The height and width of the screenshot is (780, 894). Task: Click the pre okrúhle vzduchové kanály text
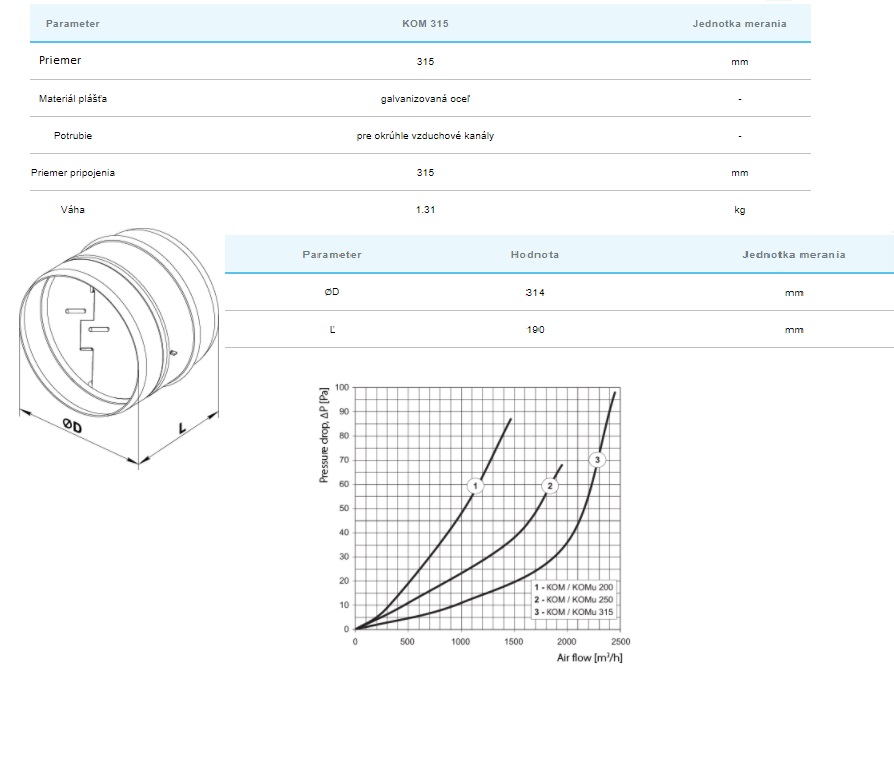point(425,136)
